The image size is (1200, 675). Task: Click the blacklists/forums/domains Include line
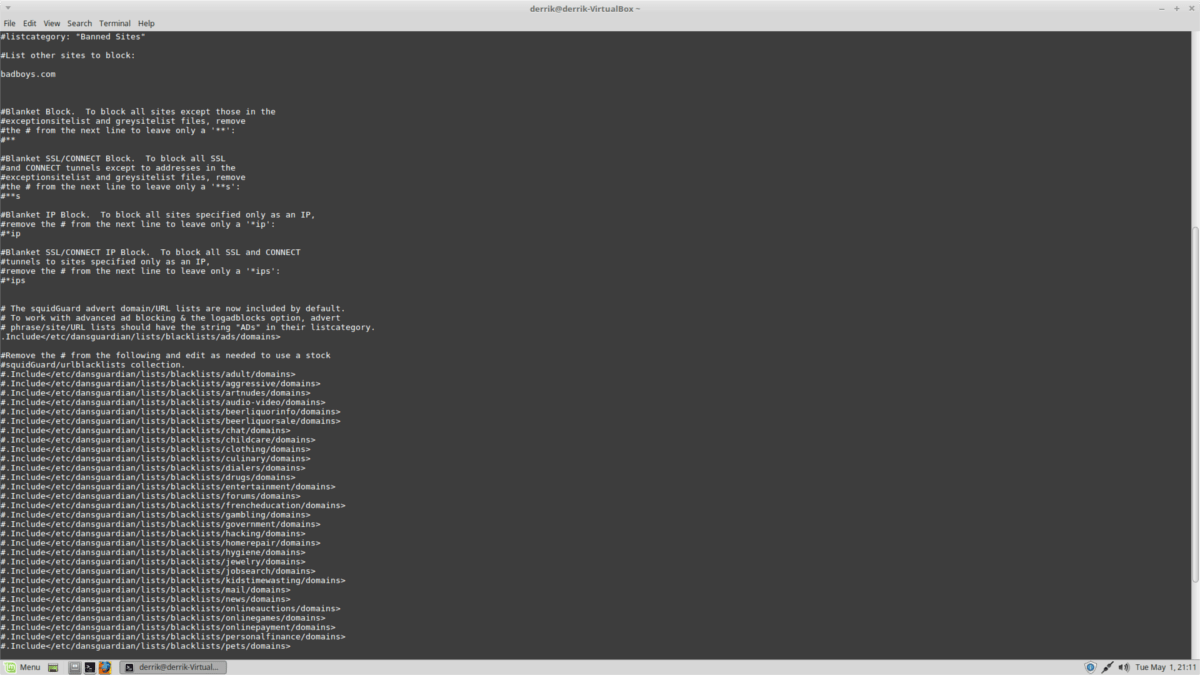[x=150, y=496]
